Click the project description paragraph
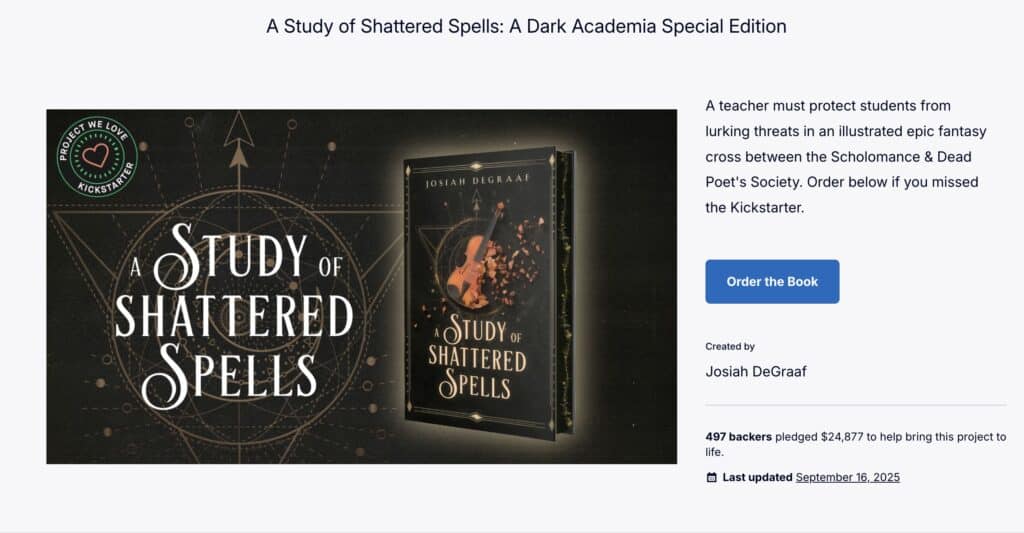This screenshot has height=533, width=1024. [840, 156]
